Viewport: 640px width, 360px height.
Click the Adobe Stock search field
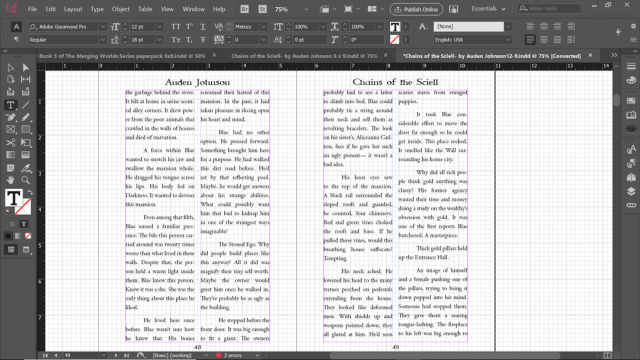(549, 9)
